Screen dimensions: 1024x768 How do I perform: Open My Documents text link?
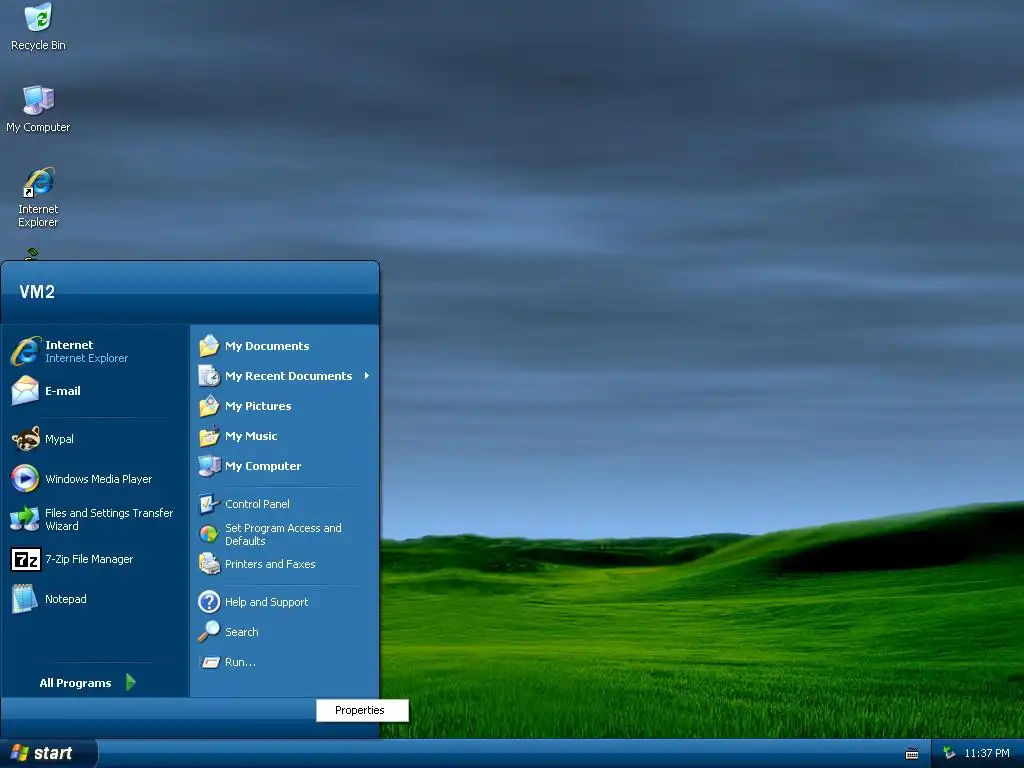[267, 346]
